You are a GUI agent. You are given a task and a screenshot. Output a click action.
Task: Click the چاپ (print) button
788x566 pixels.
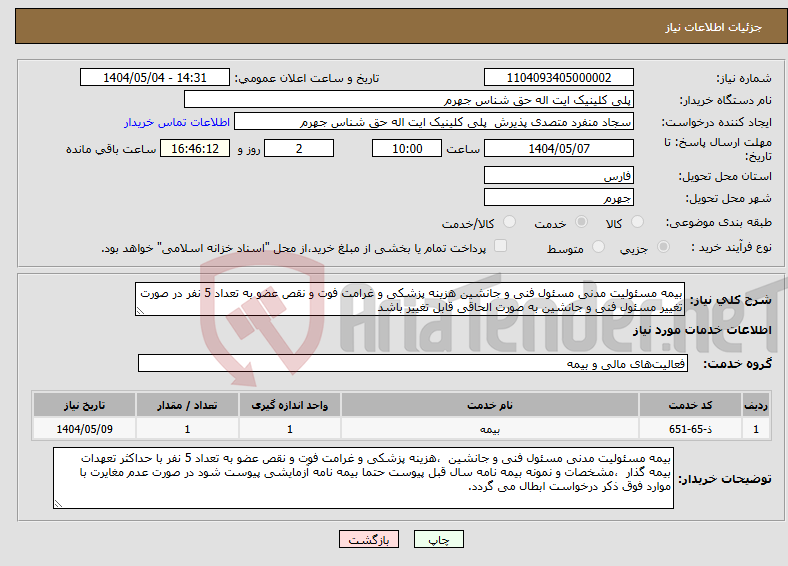point(438,539)
